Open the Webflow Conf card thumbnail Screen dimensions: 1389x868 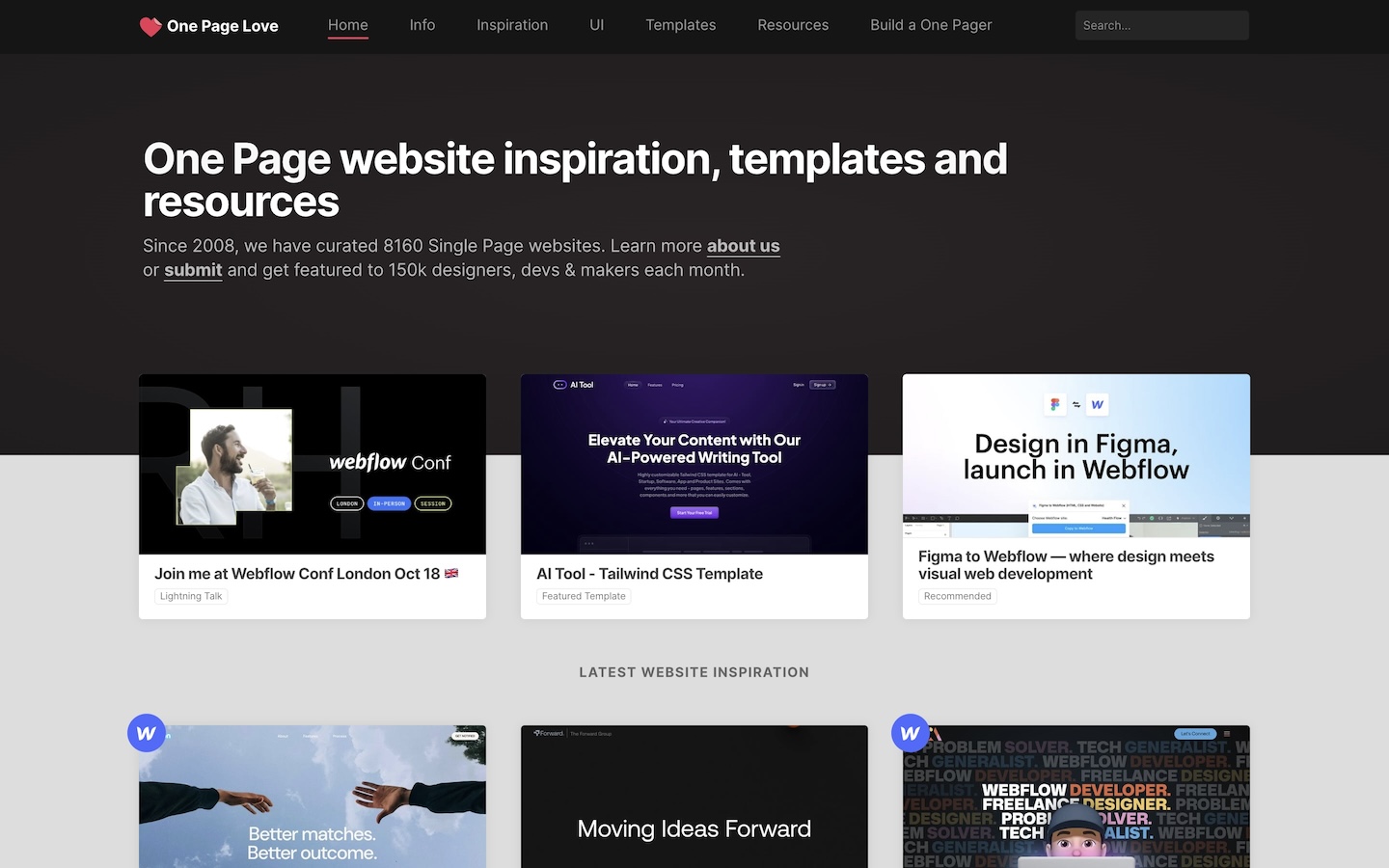click(313, 464)
